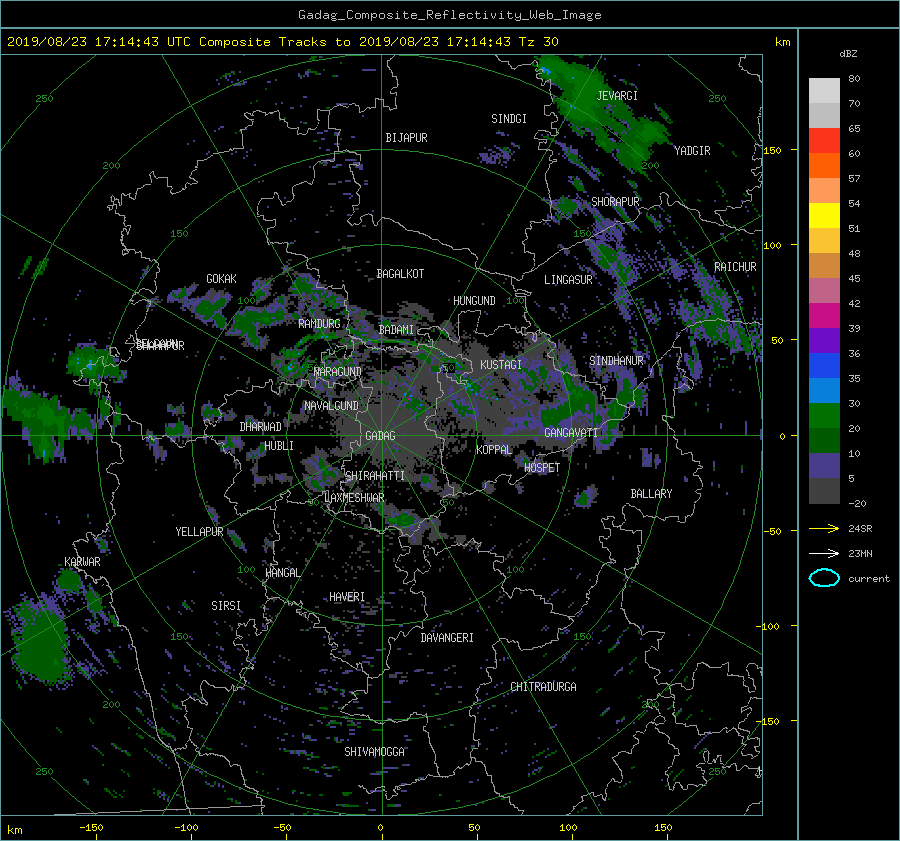
Task: Click the 100 tick on right km axis
Action: click(x=772, y=245)
